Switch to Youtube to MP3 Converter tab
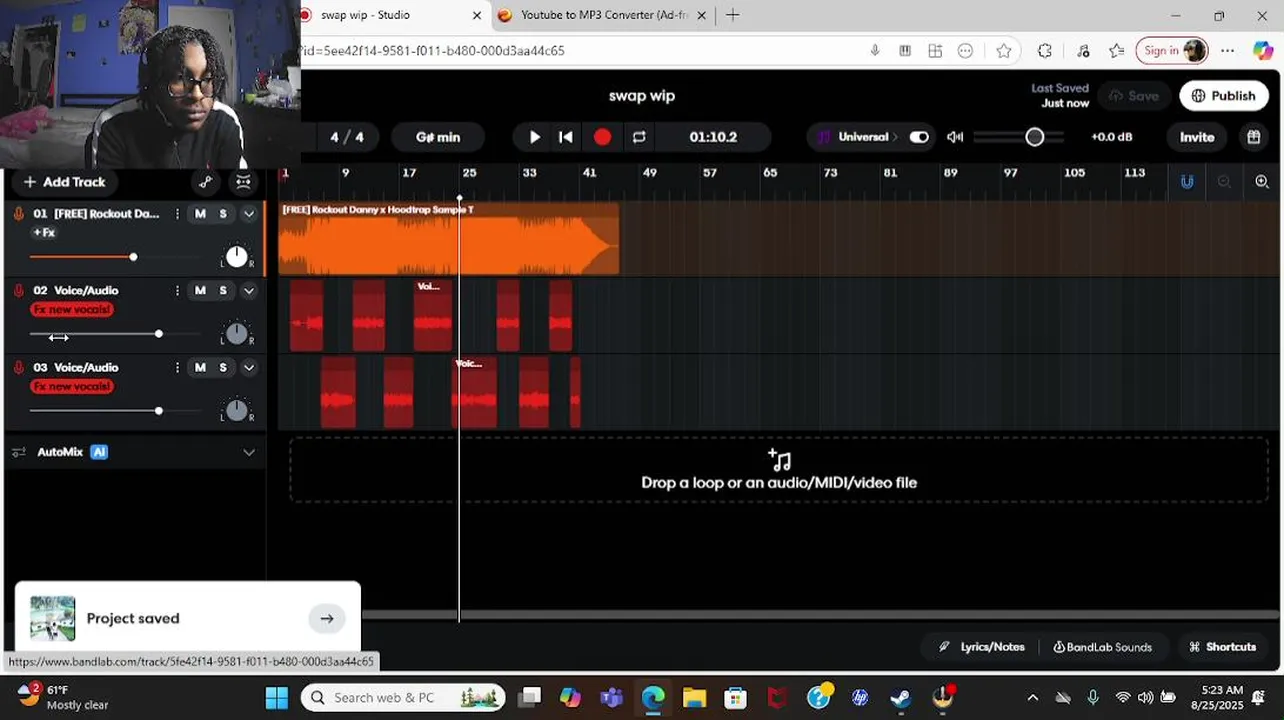The image size is (1284, 720). [x=602, y=15]
